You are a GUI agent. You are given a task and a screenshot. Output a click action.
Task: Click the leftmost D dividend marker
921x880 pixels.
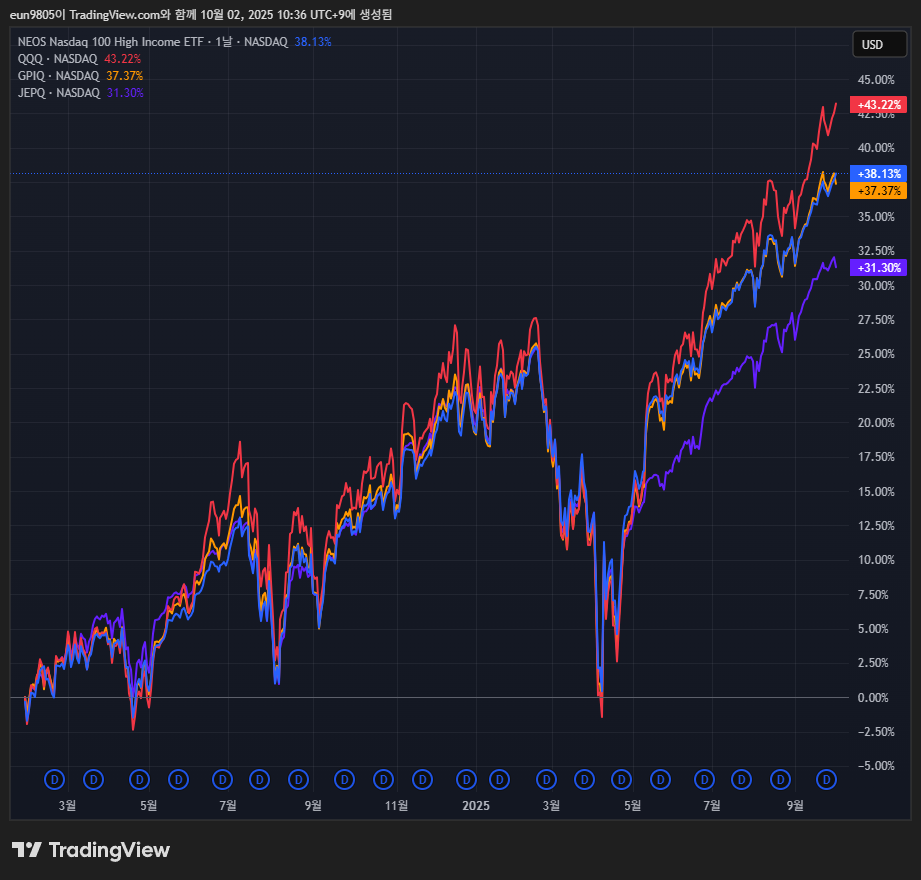tap(55, 780)
